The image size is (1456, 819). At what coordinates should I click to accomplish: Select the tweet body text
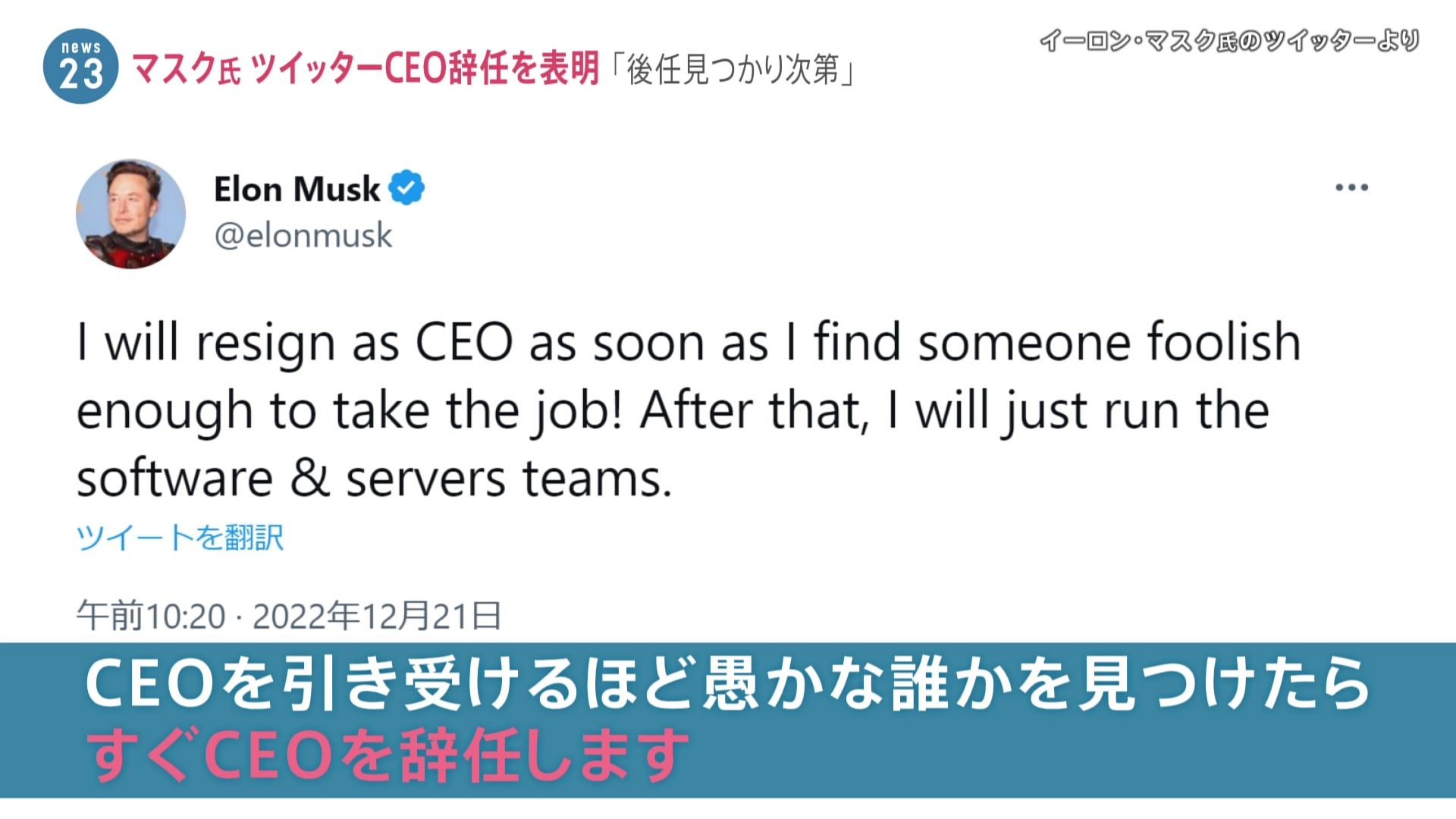pos(682,409)
